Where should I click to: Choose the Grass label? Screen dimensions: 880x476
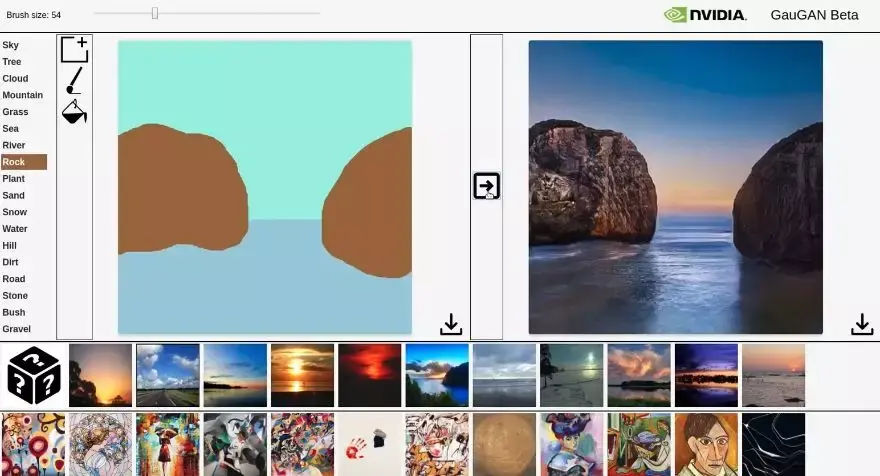15,112
